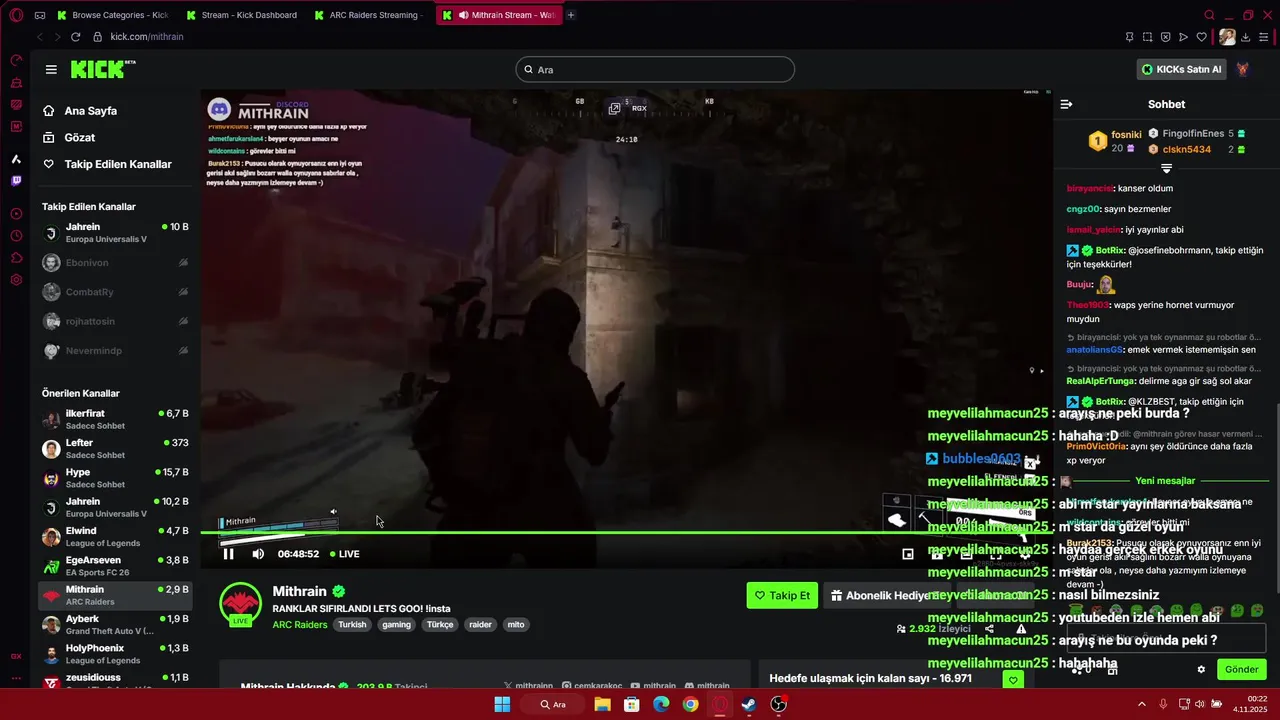1280x720 pixels.
Task: Select the Türkçe tag
Action: point(440,625)
